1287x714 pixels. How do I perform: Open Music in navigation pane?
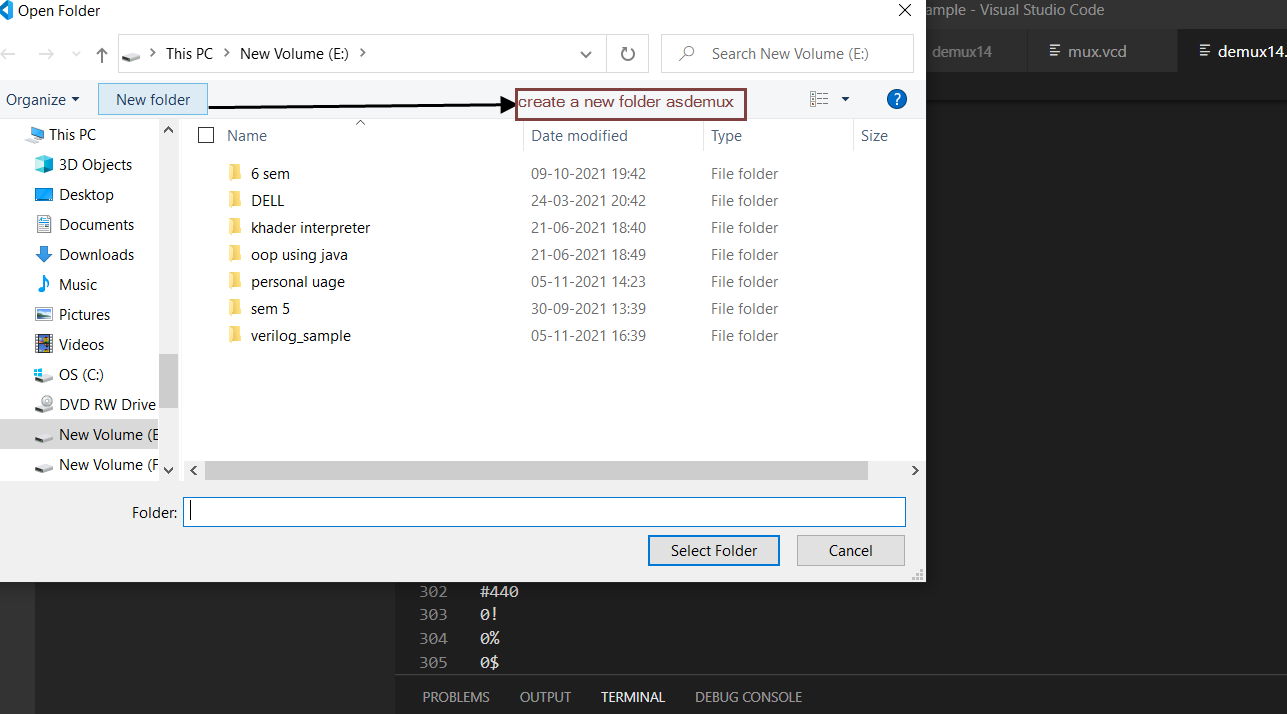78,284
